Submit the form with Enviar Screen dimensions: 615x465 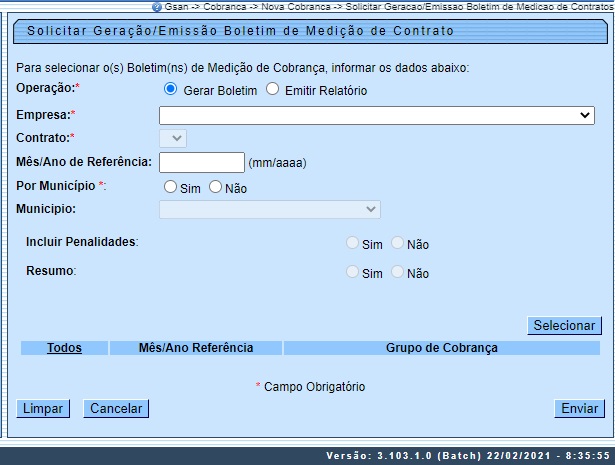[x=579, y=408]
